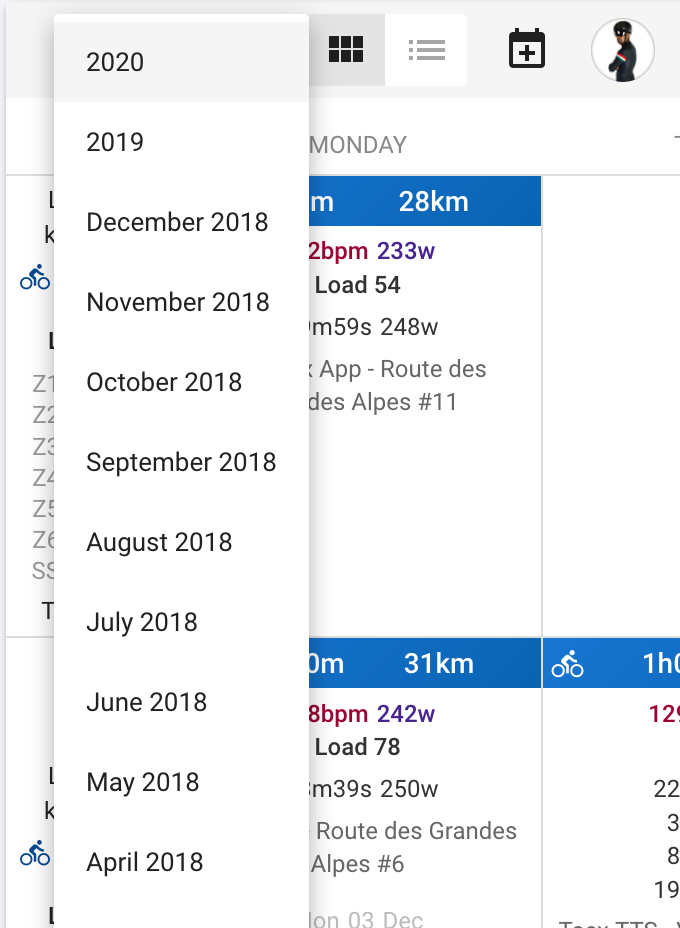Open the 31km ride activity header
Screen dimensions: 680x928
425,663
